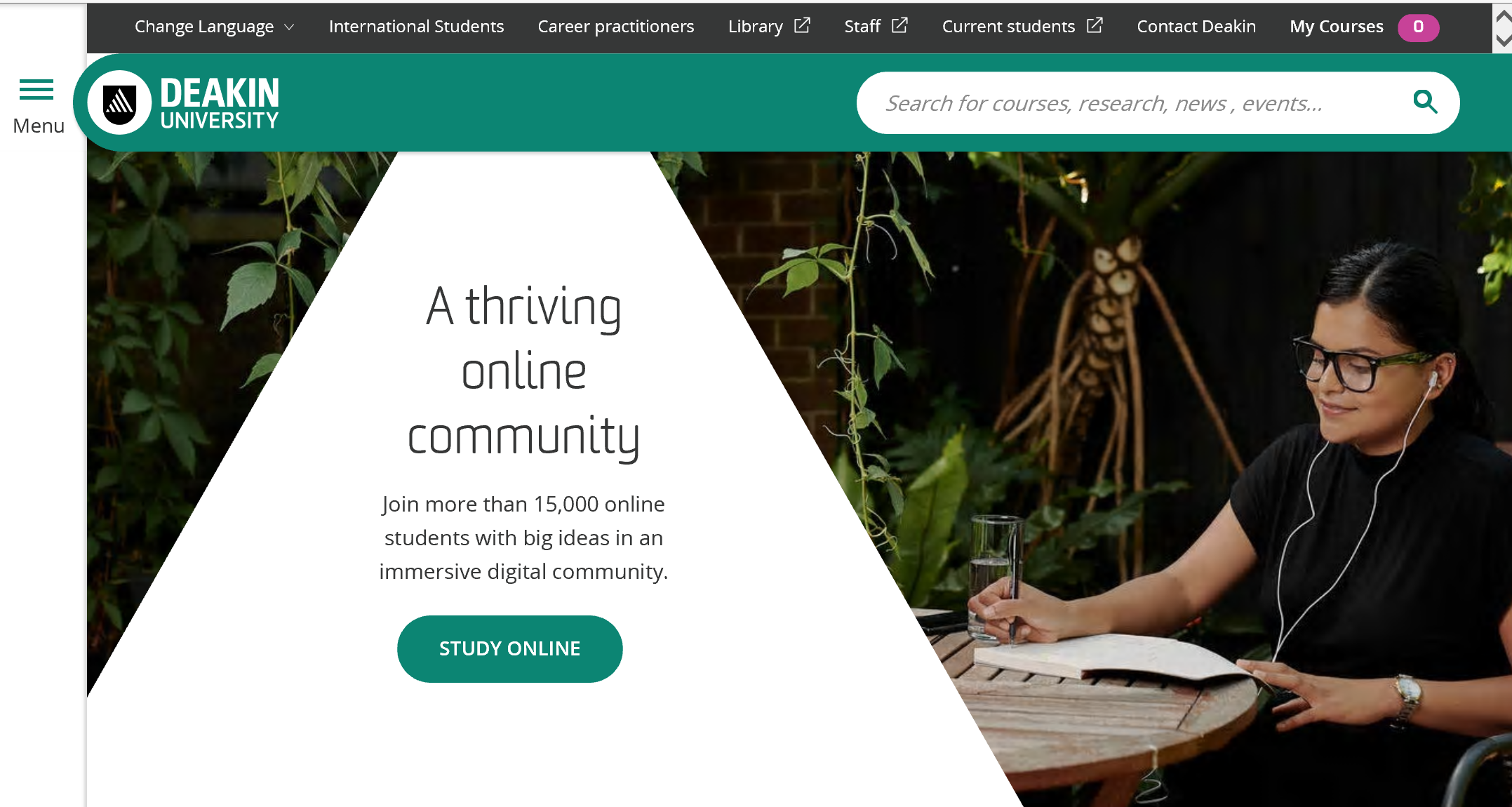Click the Change Language chevron arrow
The height and width of the screenshot is (807, 1512).
(289, 27)
